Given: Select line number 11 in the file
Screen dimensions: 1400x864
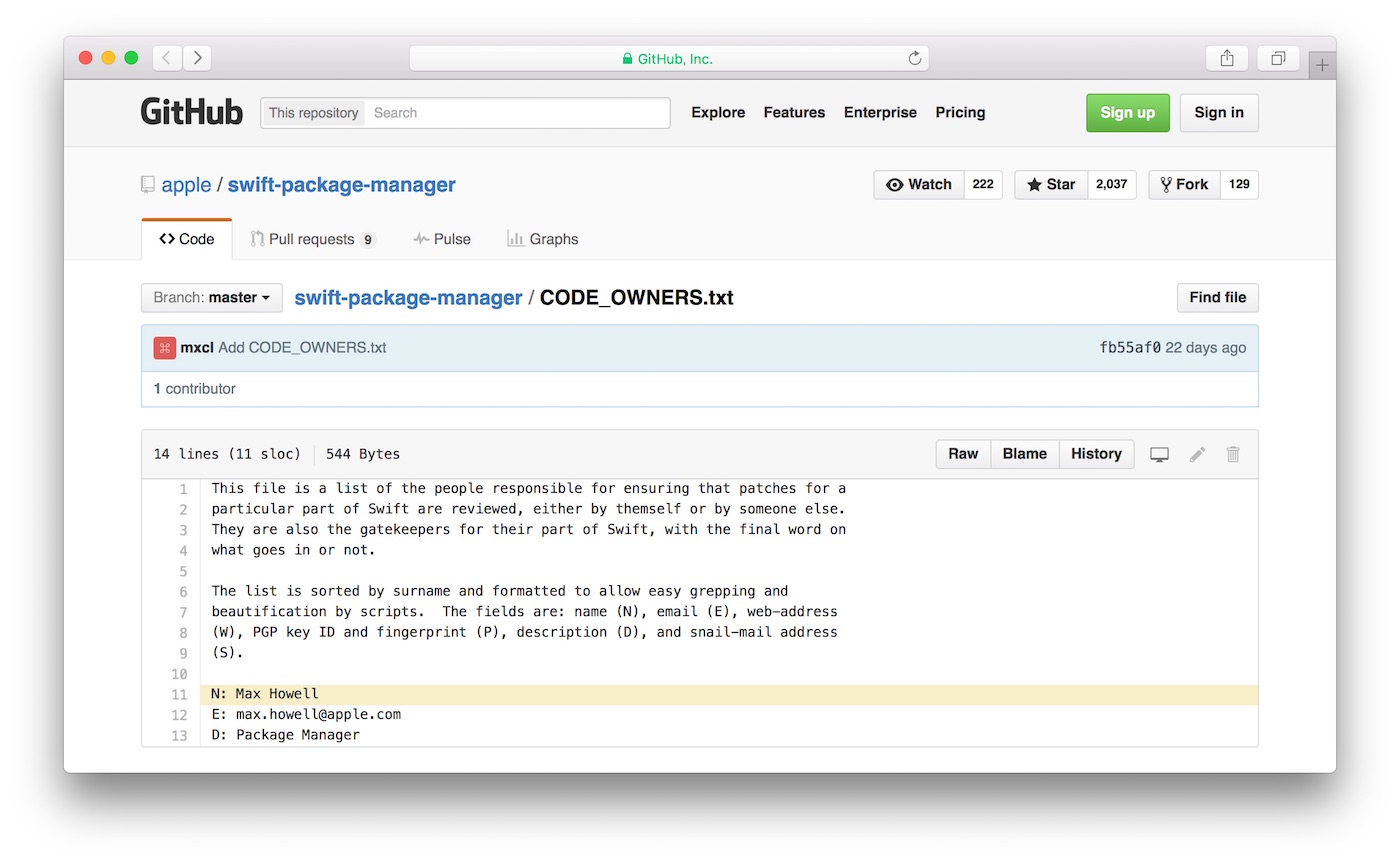Looking at the screenshot, I should pyautogui.click(x=179, y=695).
